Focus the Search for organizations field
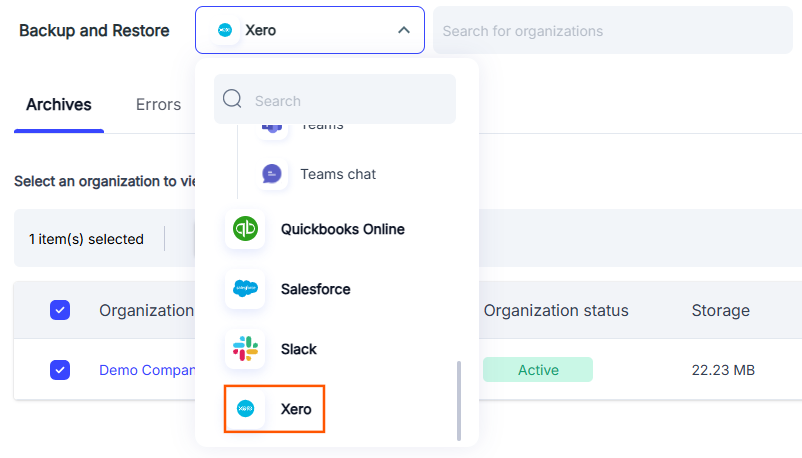 (613, 31)
